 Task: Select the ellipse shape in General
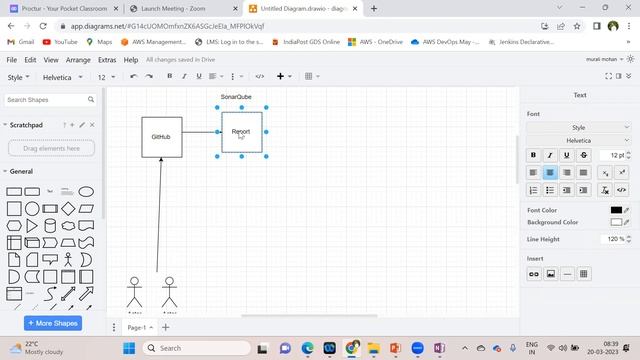pos(86,191)
